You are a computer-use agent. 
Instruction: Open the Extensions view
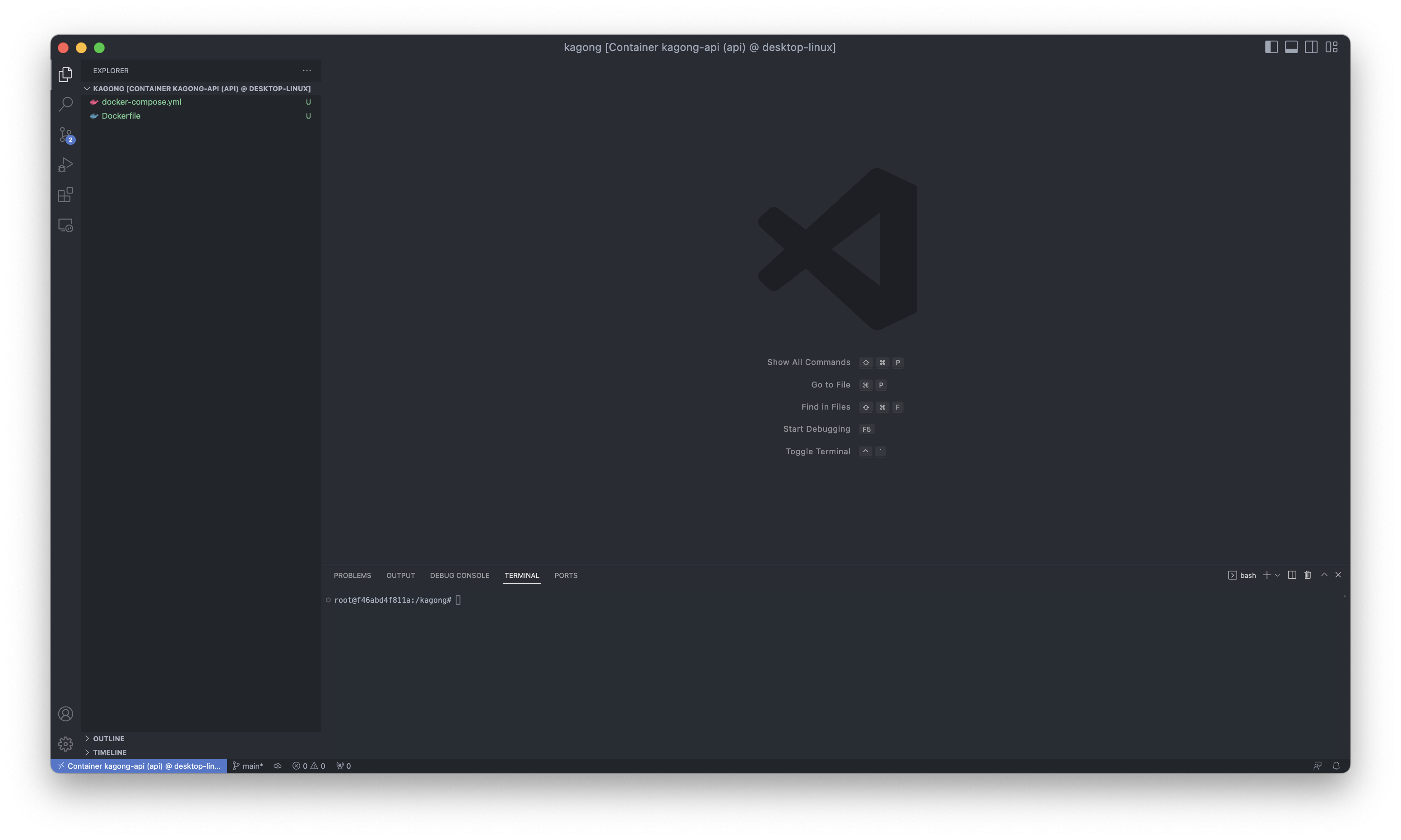[x=66, y=195]
